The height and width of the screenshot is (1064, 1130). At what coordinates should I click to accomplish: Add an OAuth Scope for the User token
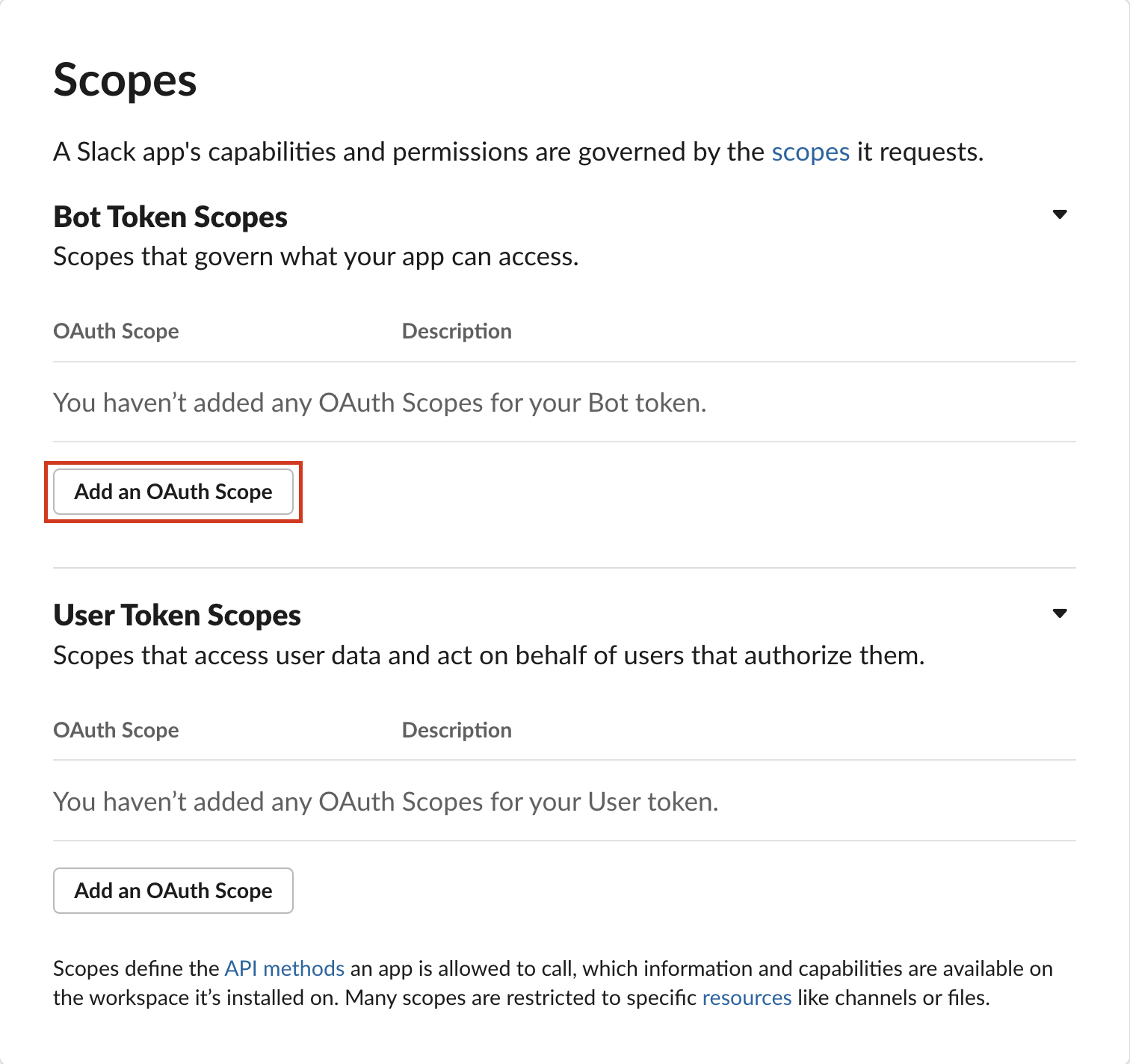[x=173, y=891]
